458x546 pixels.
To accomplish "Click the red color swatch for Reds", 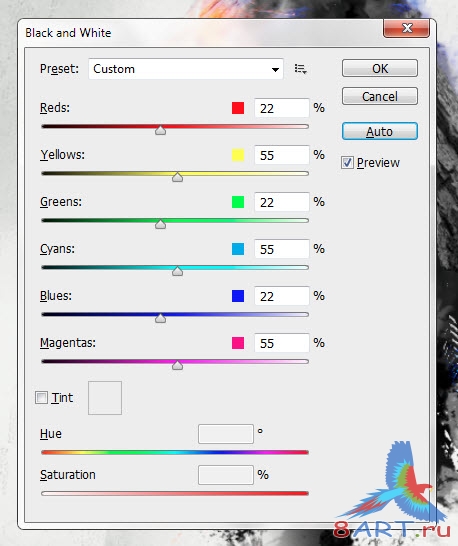I will [x=238, y=108].
